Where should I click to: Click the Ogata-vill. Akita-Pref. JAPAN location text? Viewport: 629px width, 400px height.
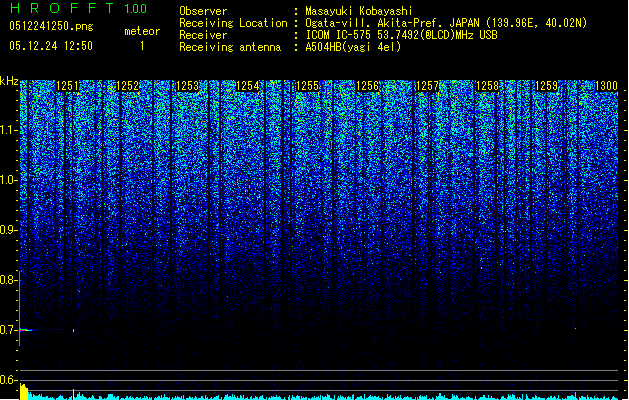coord(446,23)
